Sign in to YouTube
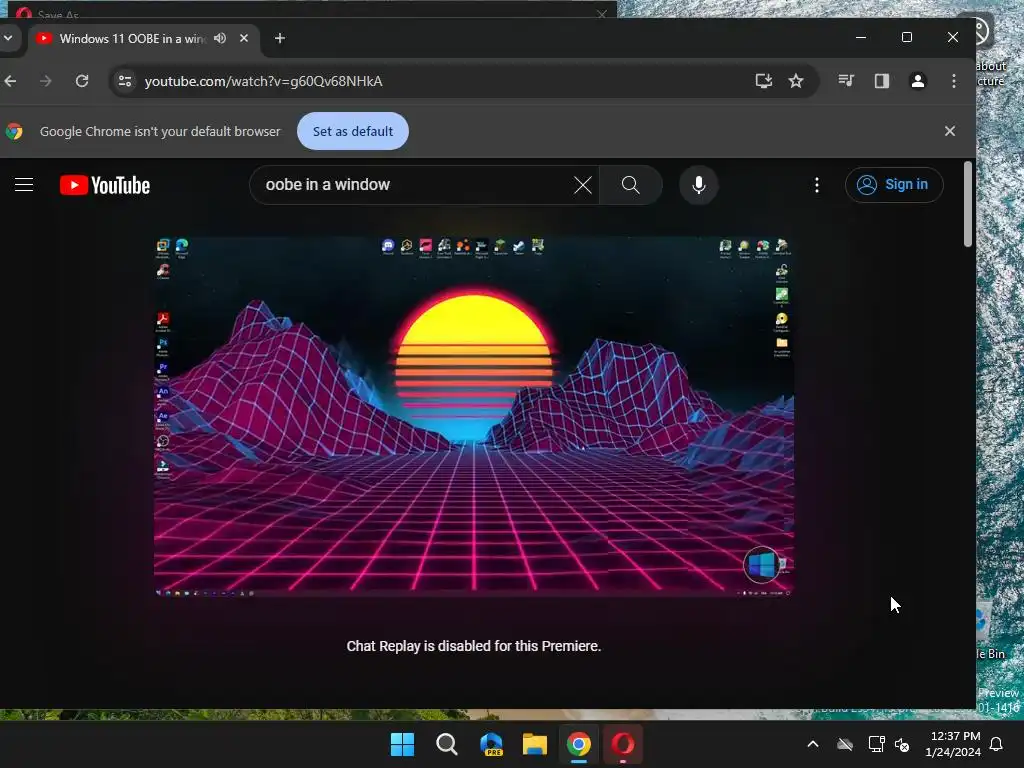Viewport: 1024px width, 768px height. 893,185
